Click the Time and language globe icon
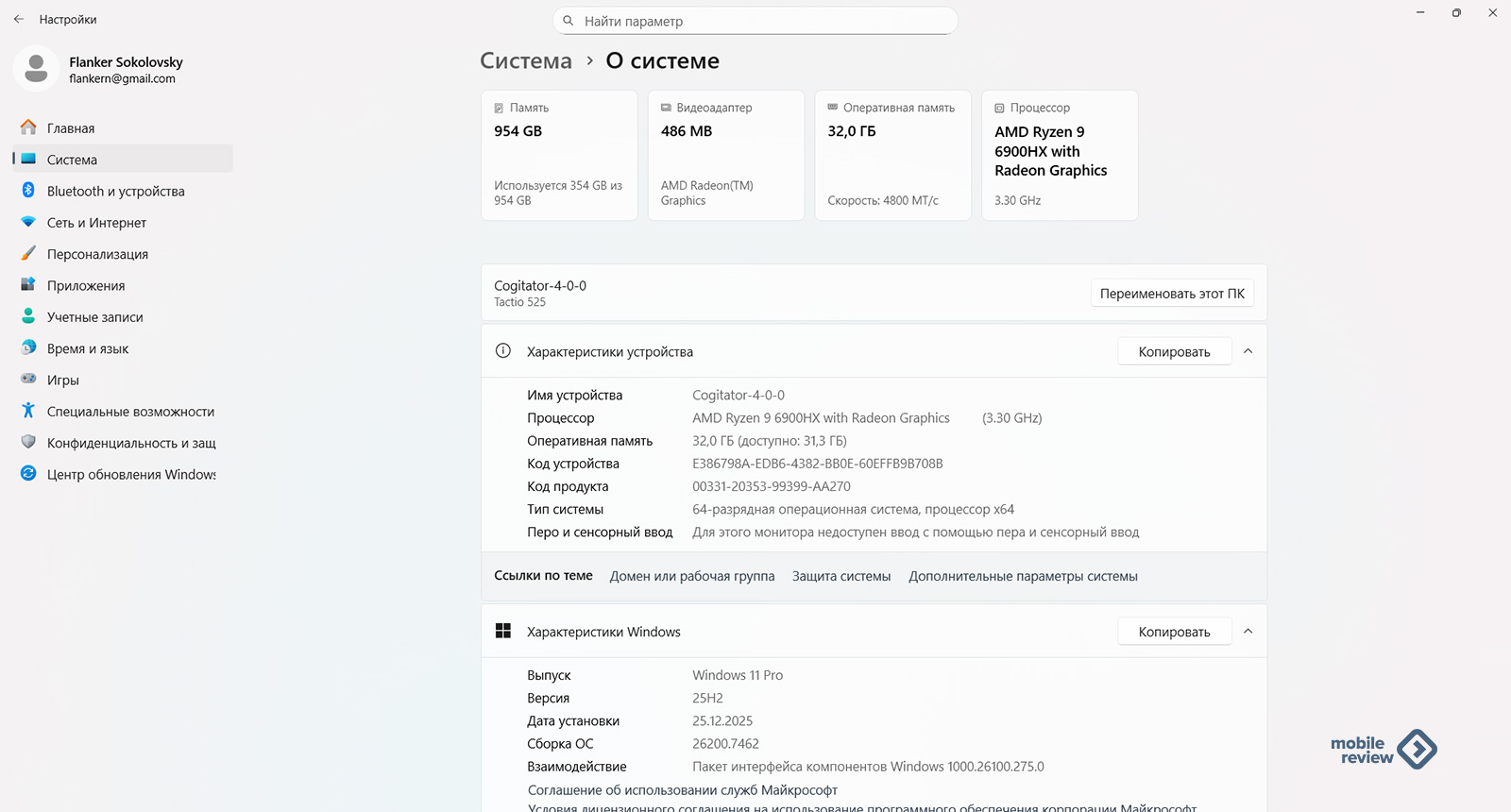This screenshot has width=1511, height=812. [x=28, y=348]
